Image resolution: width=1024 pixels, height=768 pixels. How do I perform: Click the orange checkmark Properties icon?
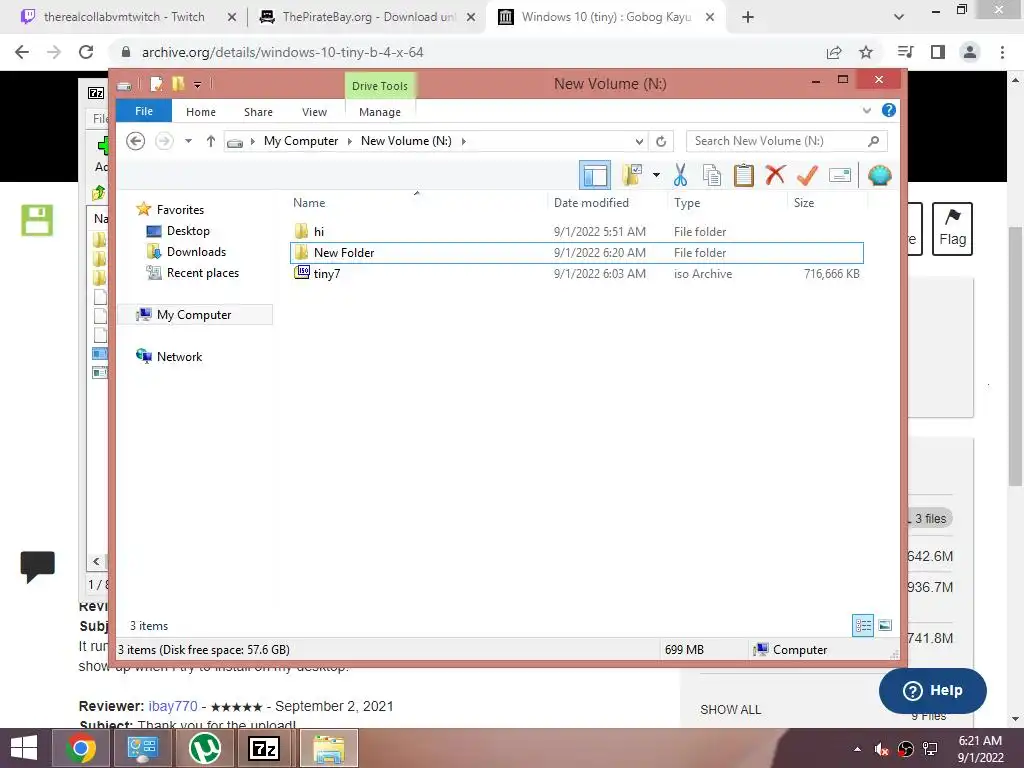pyautogui.click(x=807, y=175)
